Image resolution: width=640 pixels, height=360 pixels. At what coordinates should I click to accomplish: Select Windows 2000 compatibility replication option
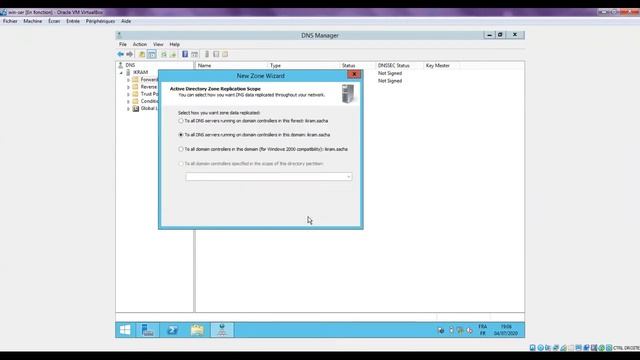tap(181, 149)
